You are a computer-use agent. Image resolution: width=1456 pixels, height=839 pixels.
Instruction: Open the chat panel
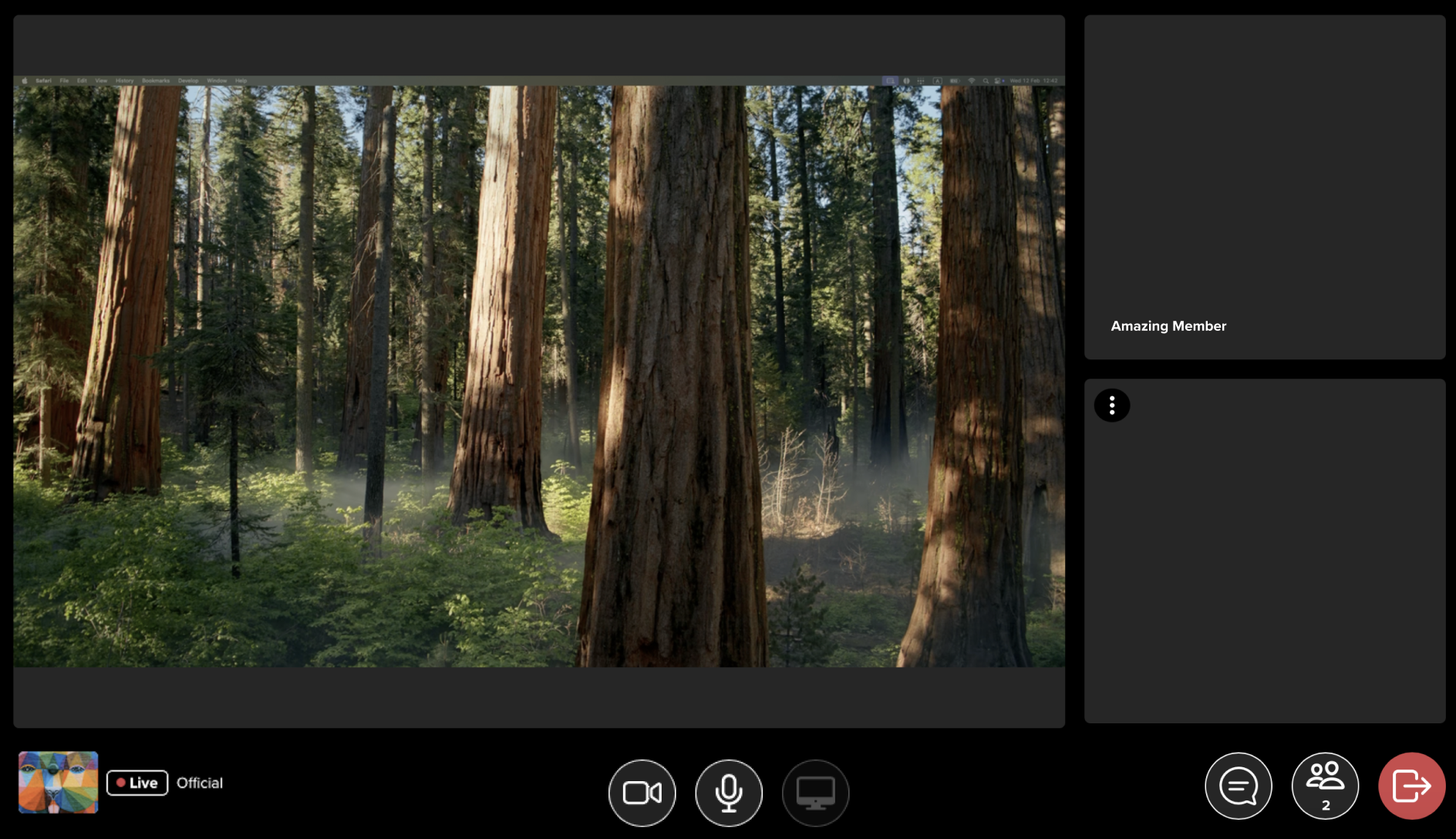[x=1238, y=786]
